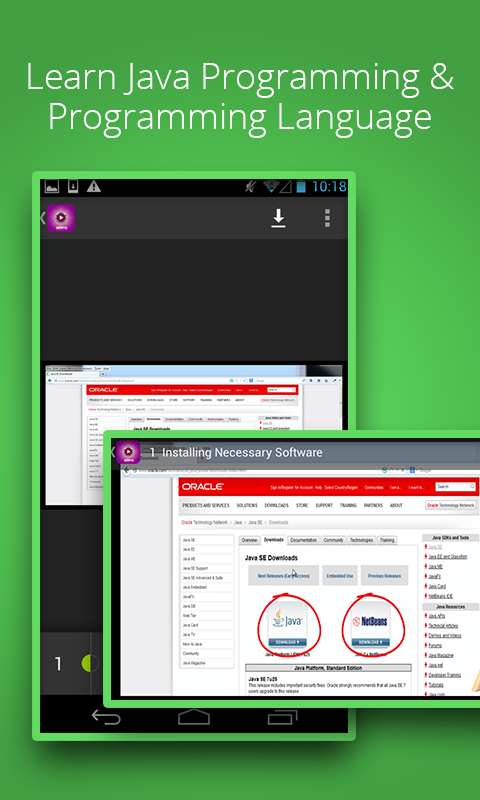Switch to the Overview tab

coord(249,540)
